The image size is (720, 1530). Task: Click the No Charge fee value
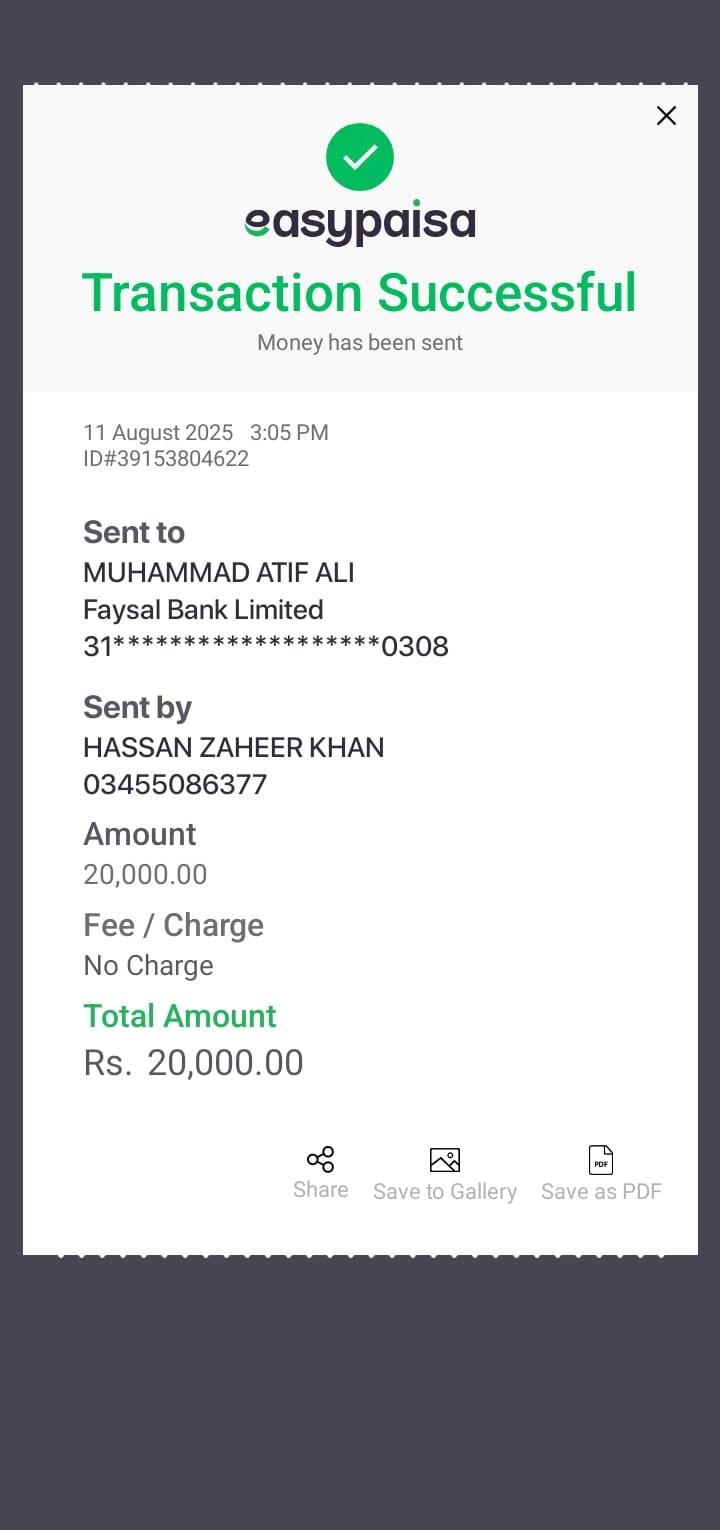click(148, 966)
